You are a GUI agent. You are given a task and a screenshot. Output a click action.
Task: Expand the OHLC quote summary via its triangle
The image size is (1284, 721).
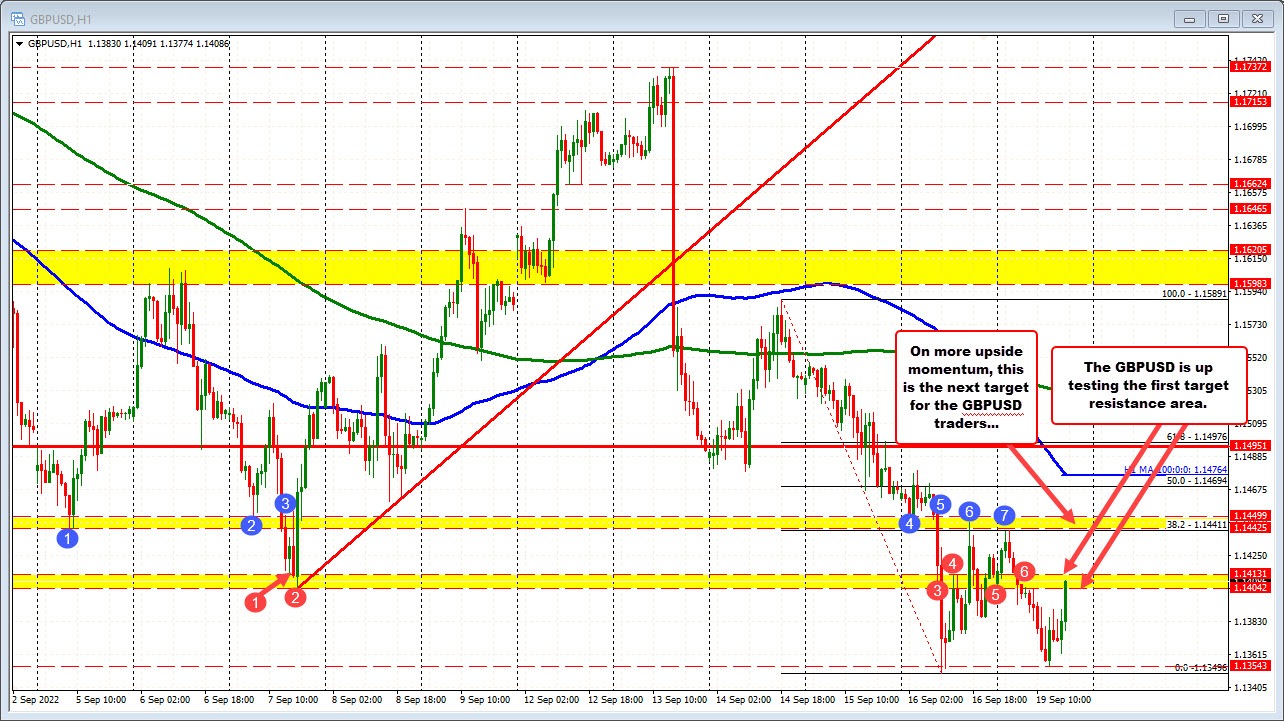pos(19,44)
